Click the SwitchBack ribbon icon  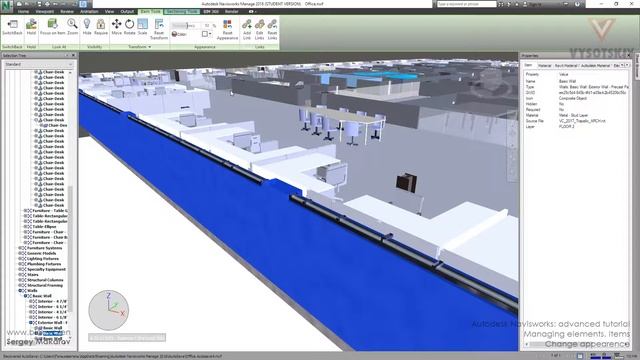click(12, 24)
